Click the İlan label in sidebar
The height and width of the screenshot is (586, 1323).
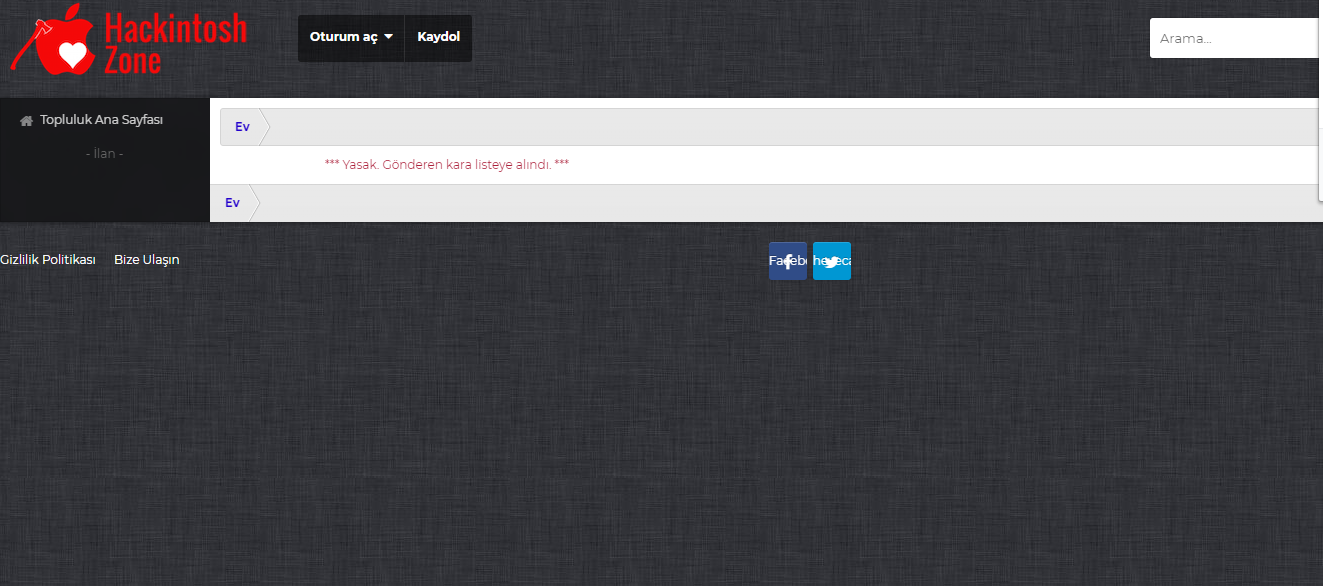104,154
